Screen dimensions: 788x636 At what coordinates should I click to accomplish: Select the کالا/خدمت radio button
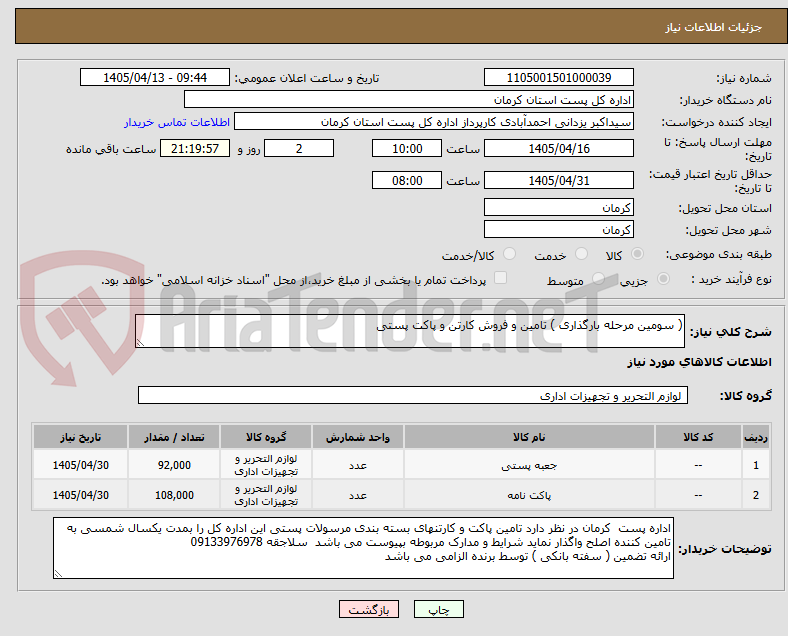click(x=509, y=254)
